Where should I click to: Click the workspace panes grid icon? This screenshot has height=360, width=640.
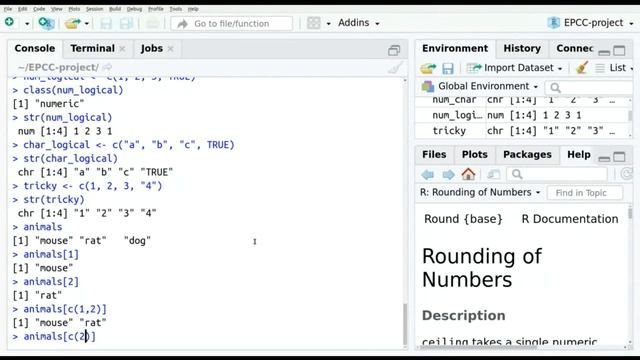313,23
